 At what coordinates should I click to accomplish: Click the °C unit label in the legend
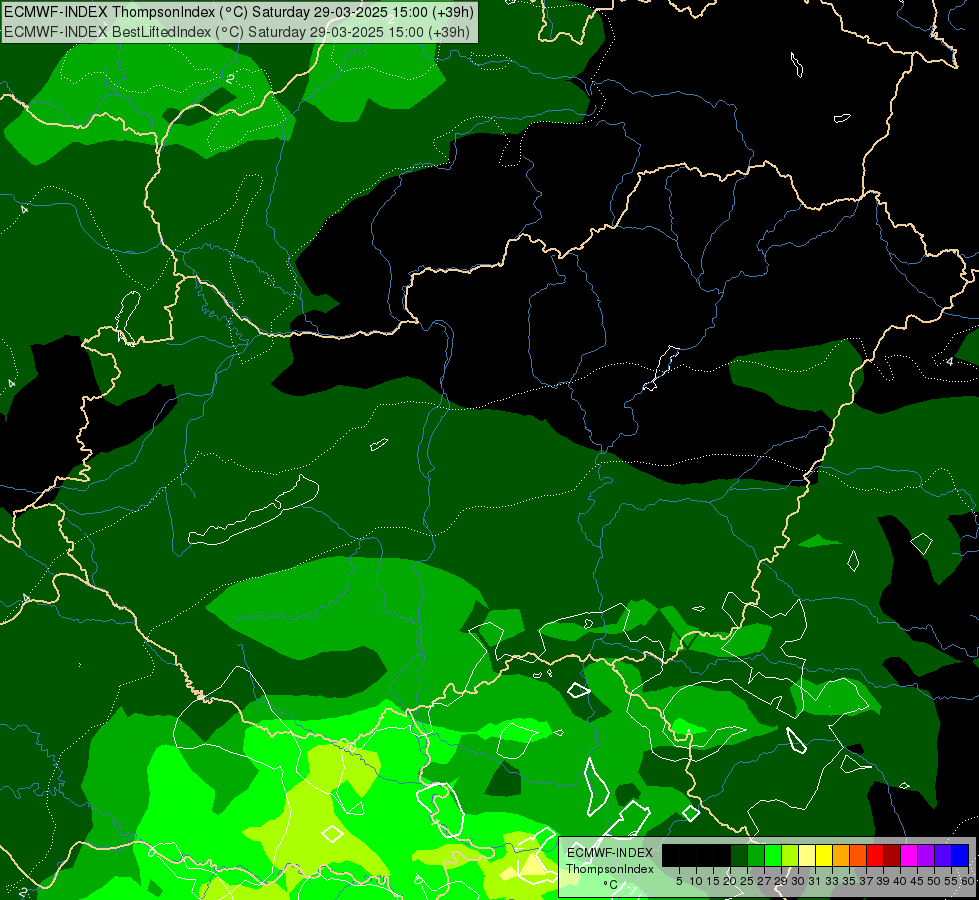[x=610, y=885]
